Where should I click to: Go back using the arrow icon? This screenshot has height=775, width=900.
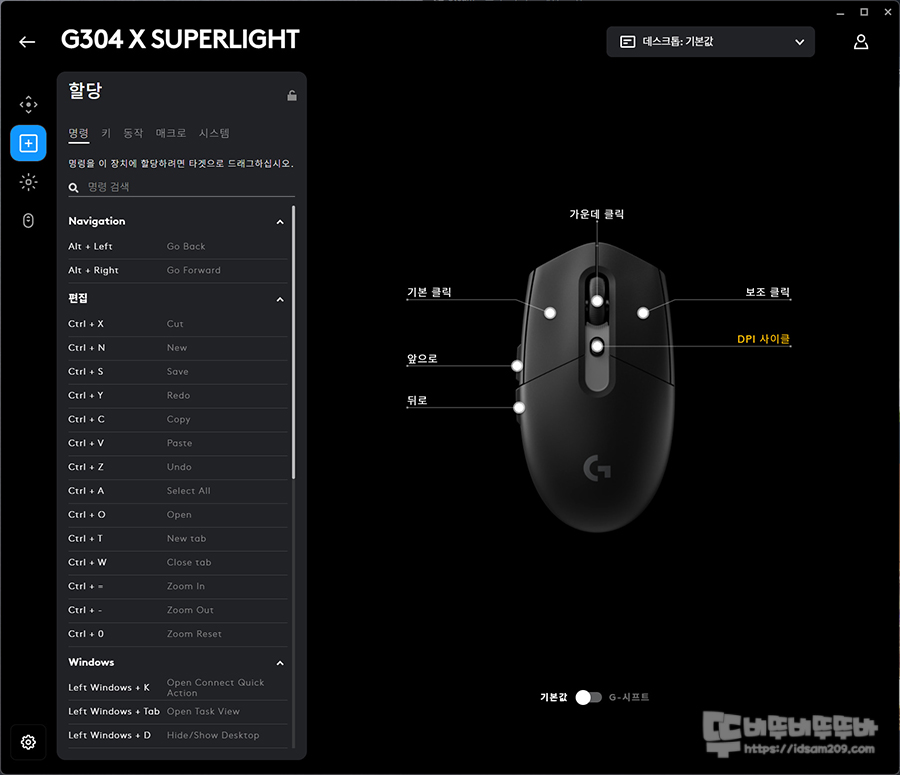(x=27, y=42)
